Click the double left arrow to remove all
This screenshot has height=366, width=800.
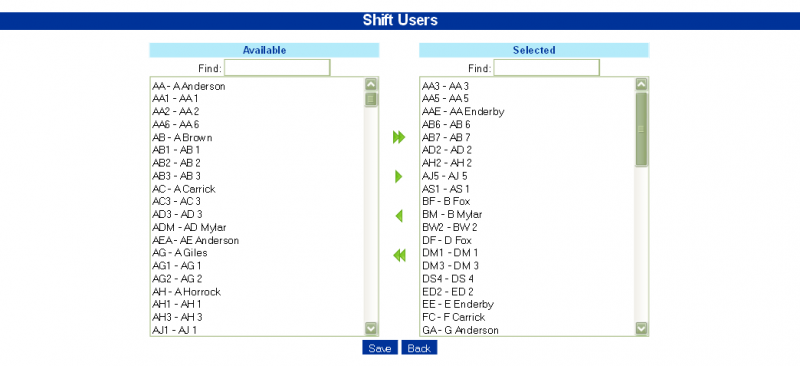tap(399, 255)
